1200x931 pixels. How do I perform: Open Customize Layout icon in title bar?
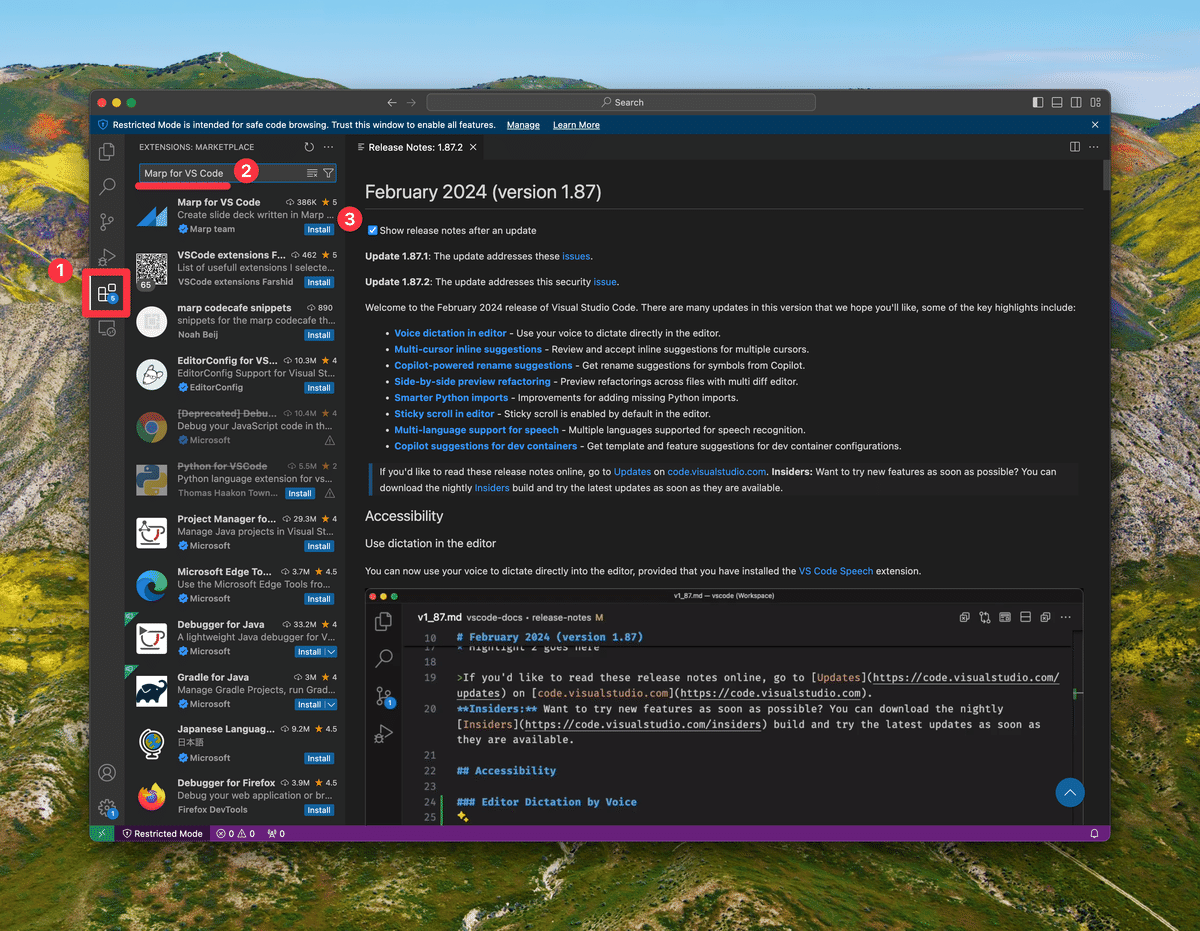(1095, 102)
